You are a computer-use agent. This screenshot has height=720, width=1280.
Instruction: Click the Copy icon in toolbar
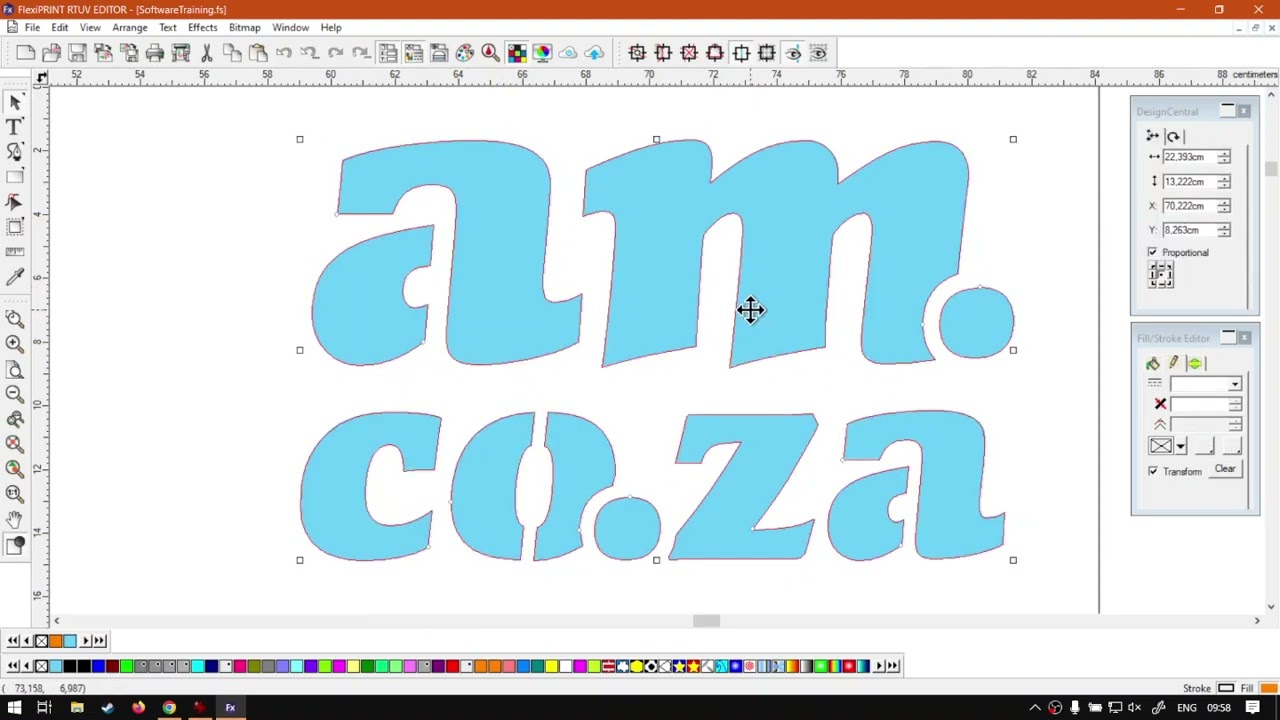[x=232, y=53]
